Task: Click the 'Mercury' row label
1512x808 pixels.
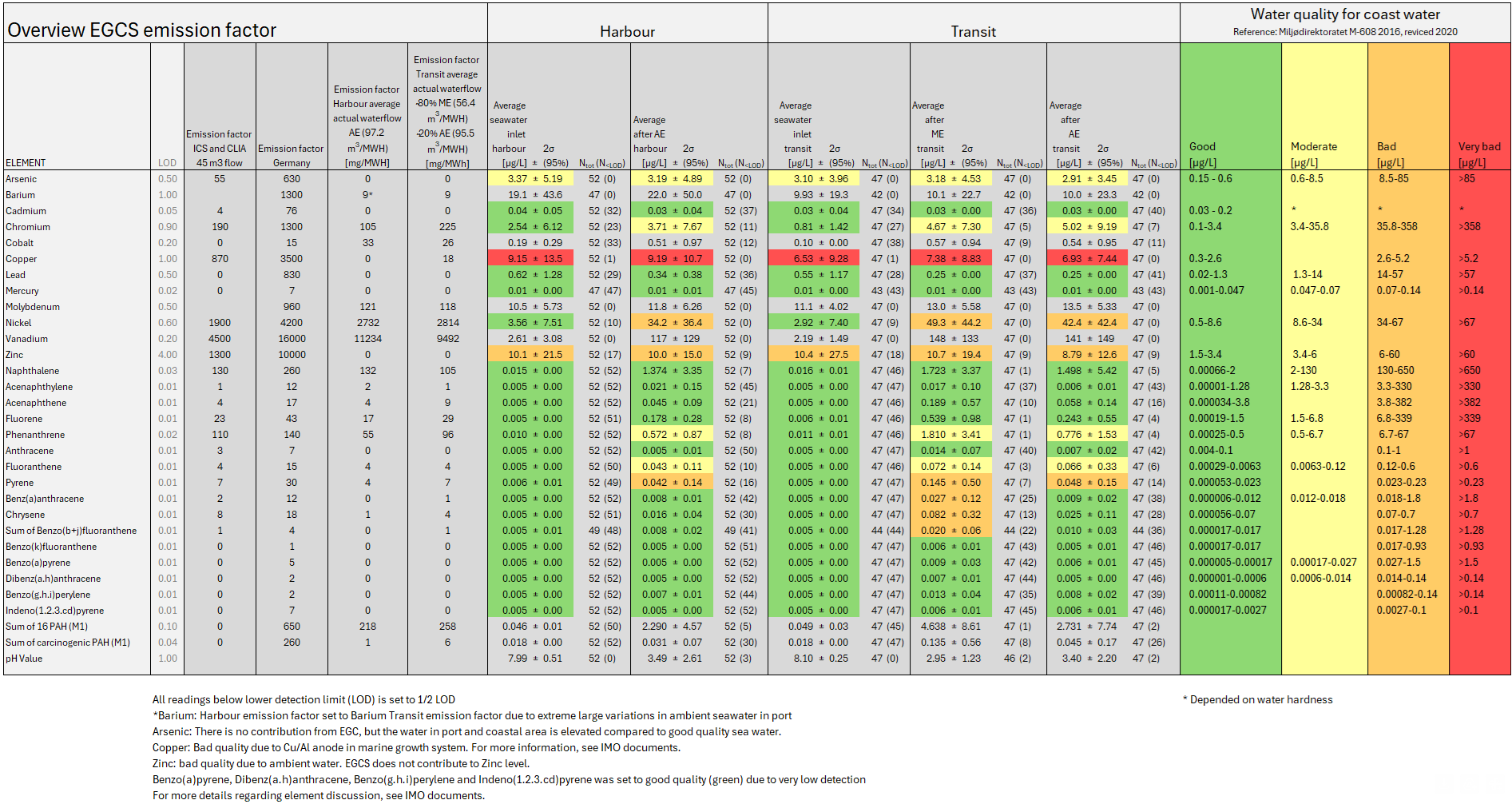Action: [x=22, y=291]
